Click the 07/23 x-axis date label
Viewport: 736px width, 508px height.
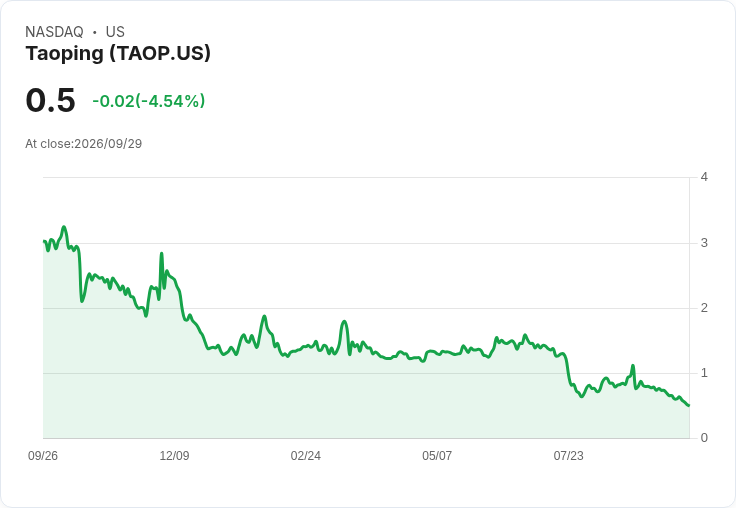568,455
